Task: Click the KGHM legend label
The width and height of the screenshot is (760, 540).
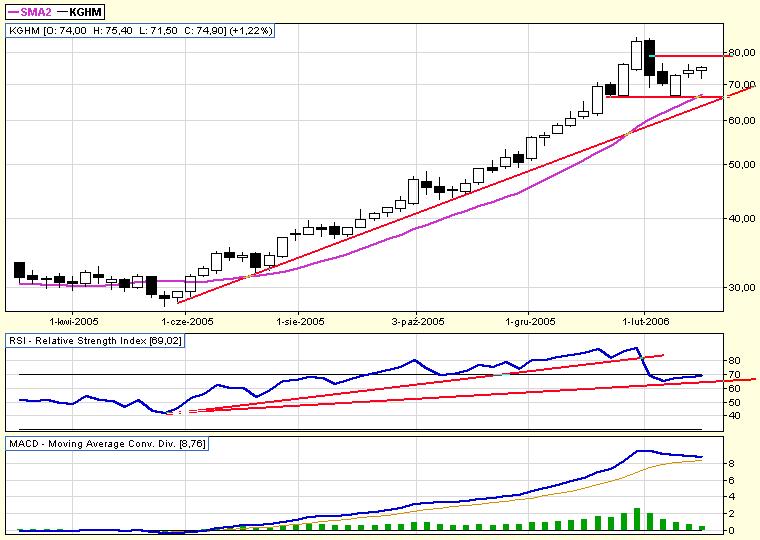Action: click(x=86, y=12)
